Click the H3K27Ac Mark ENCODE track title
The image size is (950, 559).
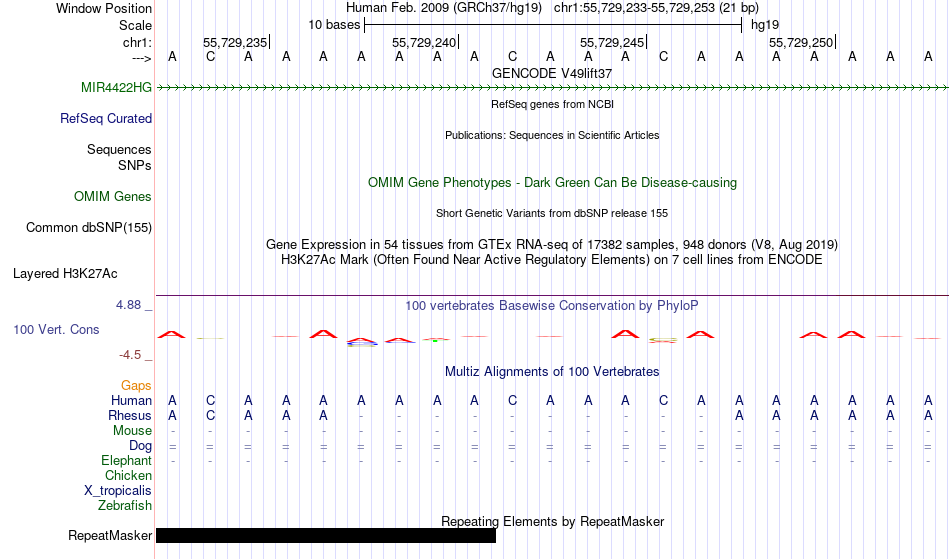tap(552, 260)
